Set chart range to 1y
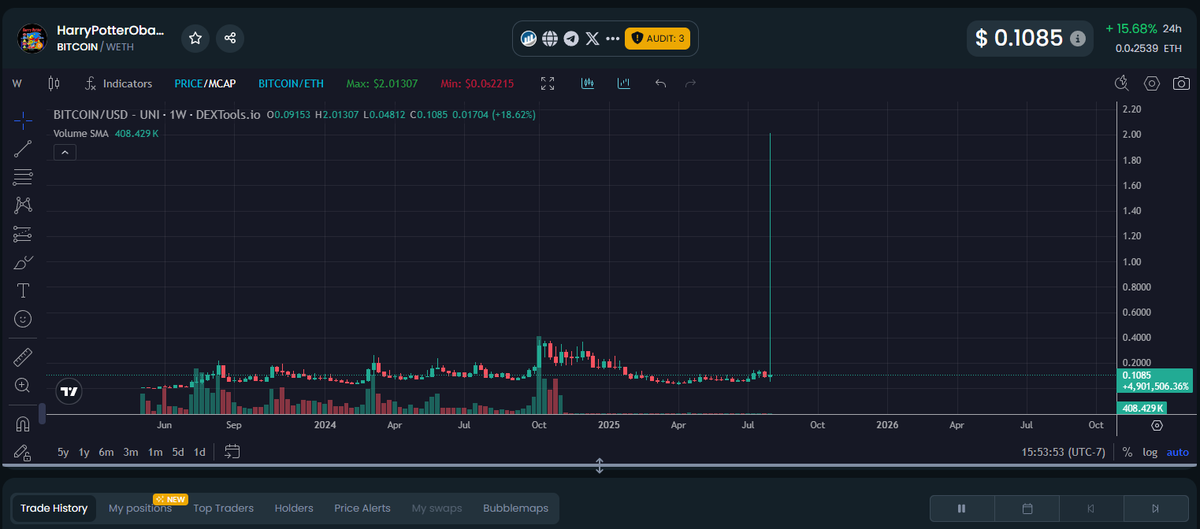Screen dimensions: 1200x529 [84, 452]
